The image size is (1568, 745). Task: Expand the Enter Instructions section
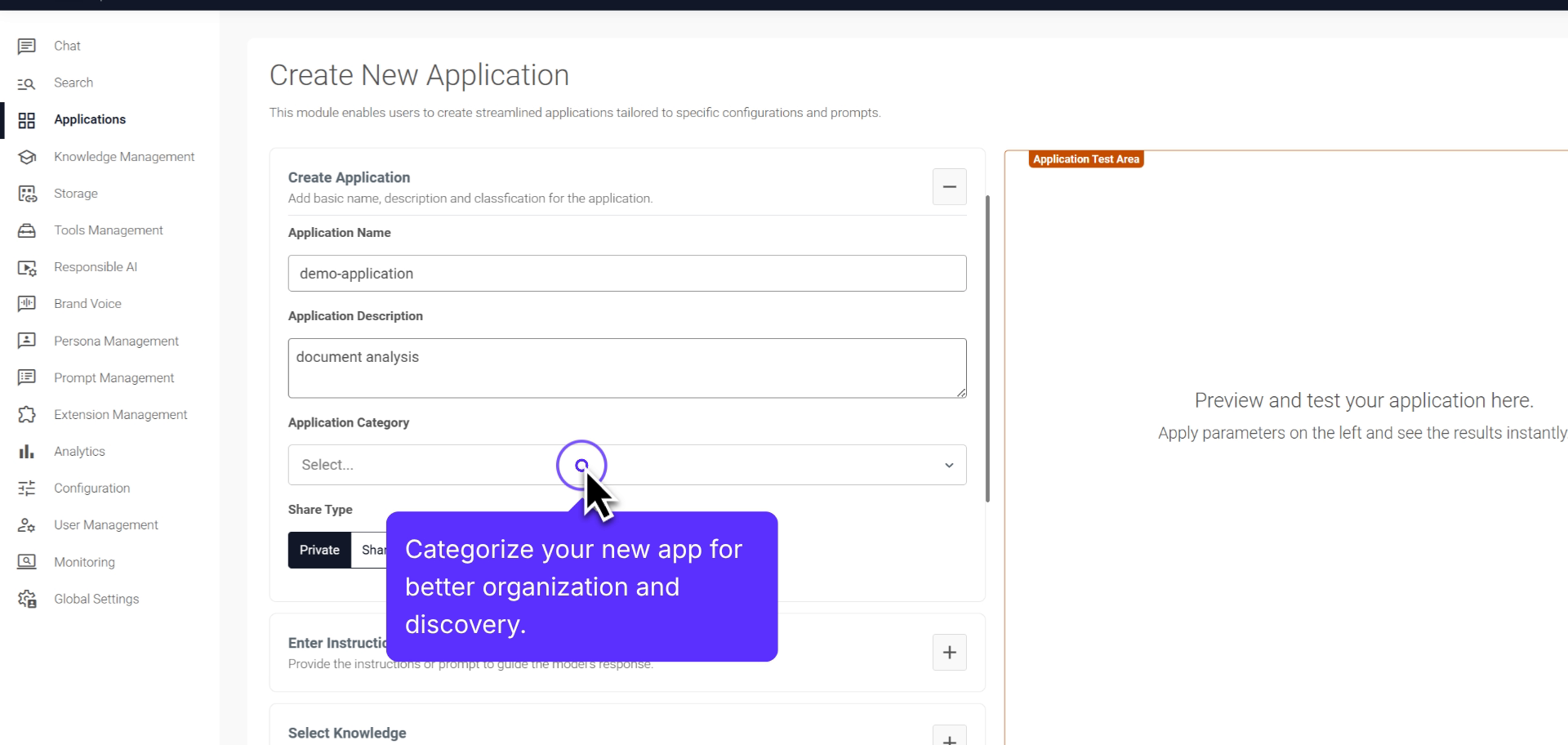pos(949,652)
